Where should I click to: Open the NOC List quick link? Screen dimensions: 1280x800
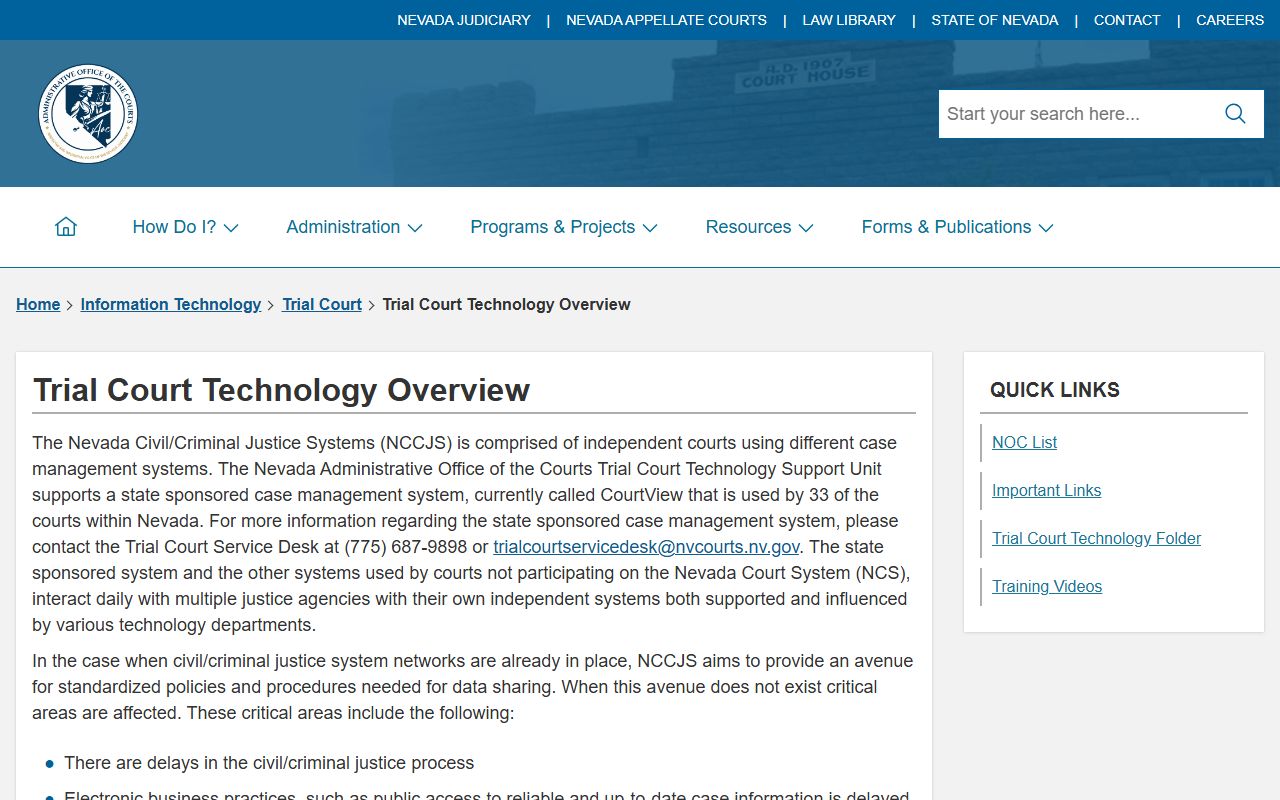click(x=1024, y=442)
